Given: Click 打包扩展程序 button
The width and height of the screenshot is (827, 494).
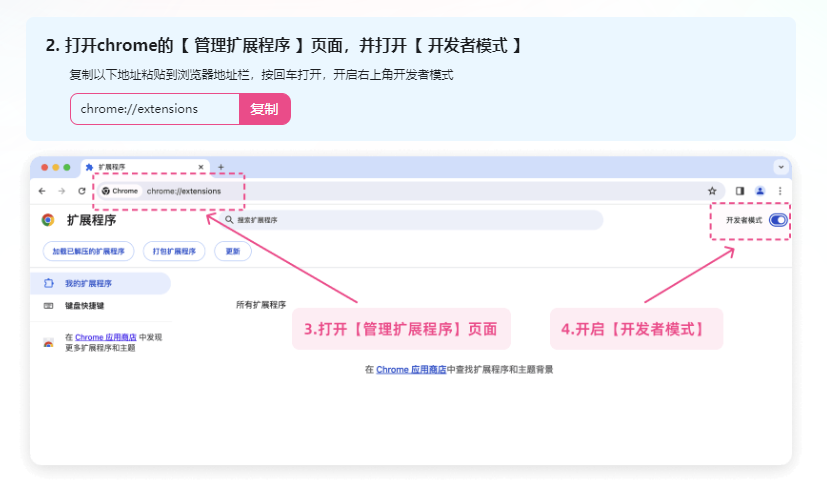Looking at the screenshot, I should coord(174,251).
